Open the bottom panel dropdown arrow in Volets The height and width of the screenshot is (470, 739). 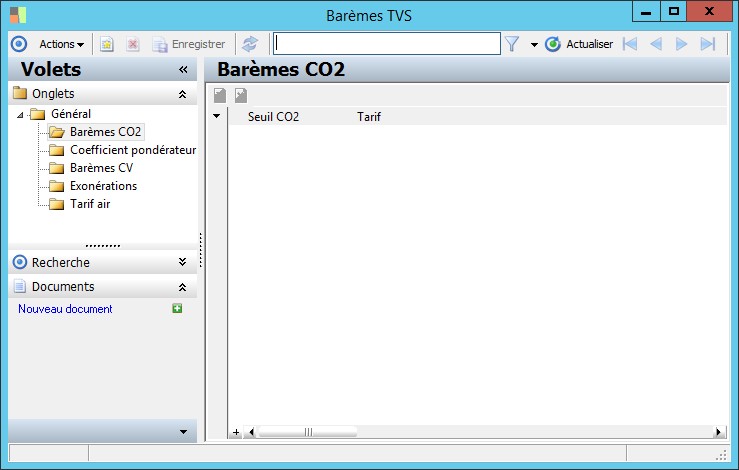[183, 431]
